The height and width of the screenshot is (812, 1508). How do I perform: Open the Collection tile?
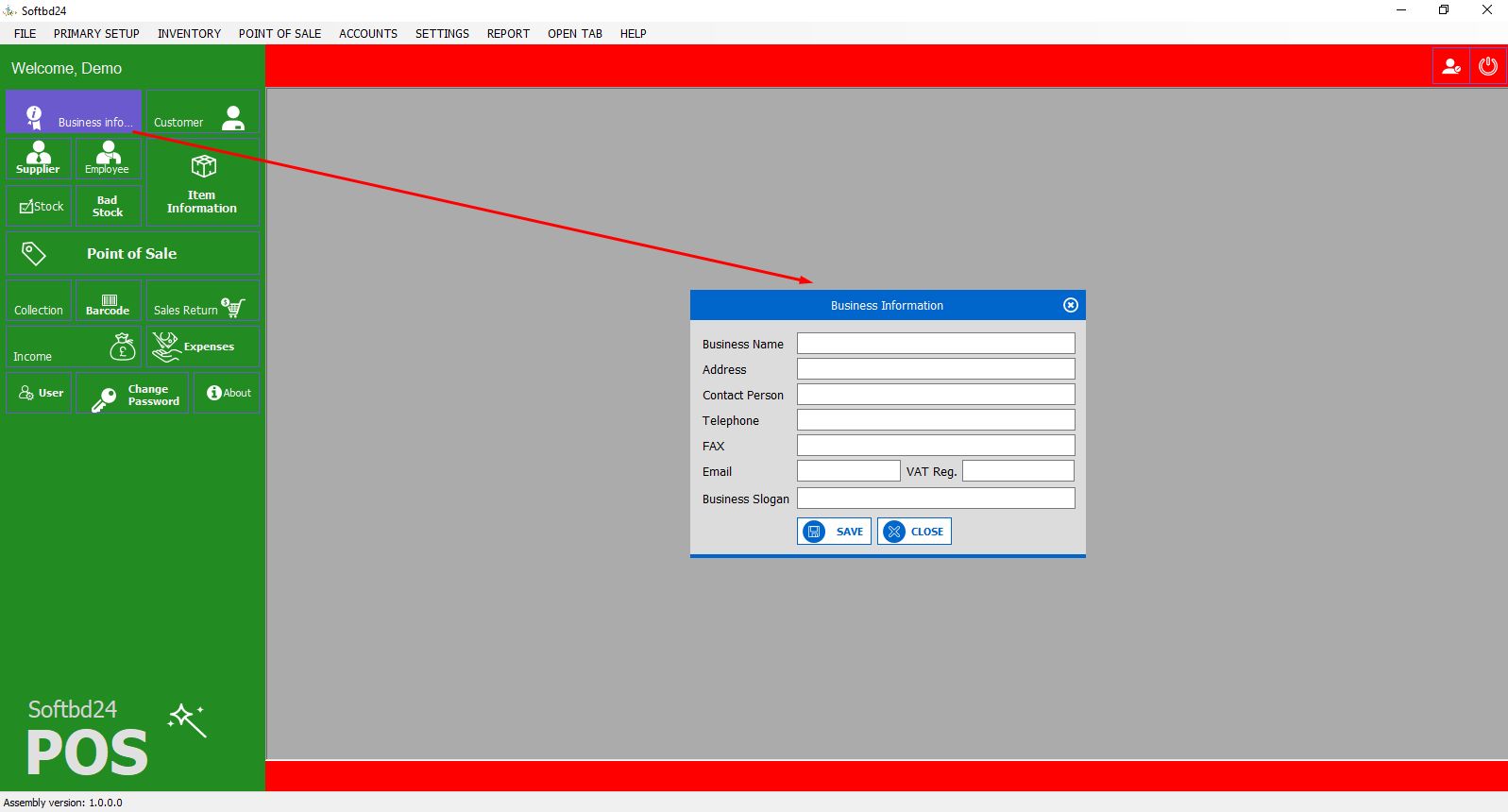(x=39, y=300)
